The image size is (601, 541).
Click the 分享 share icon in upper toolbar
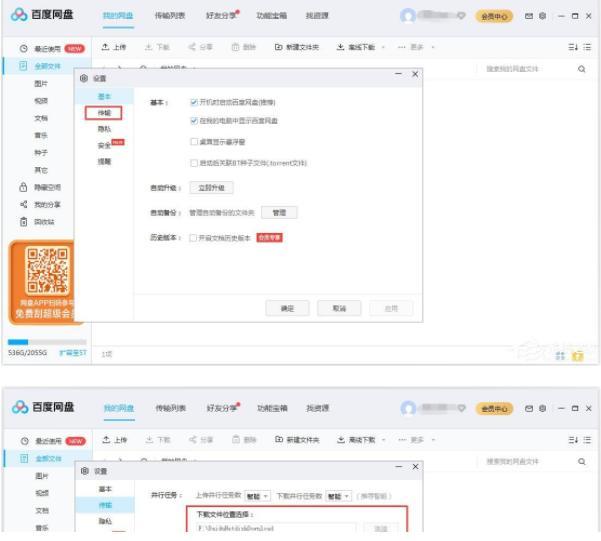tap(192, 47)
